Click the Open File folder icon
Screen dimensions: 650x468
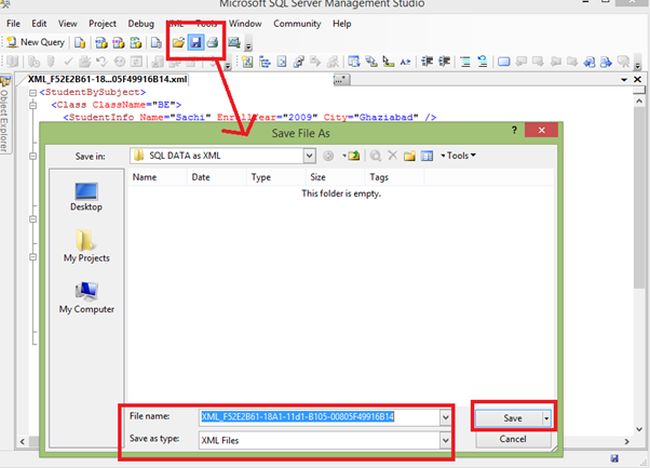[179, 42]
